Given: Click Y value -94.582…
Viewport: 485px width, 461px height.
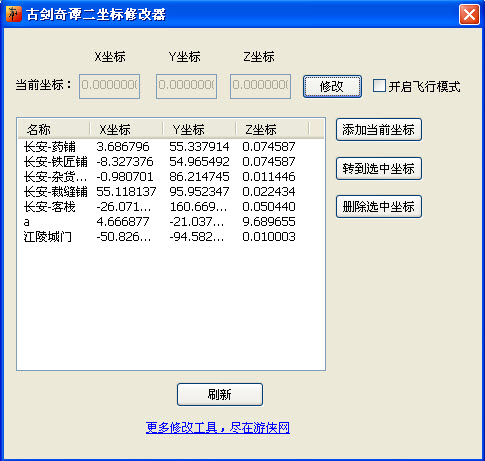Looking at the screenshot, I should (x=197, y=237).
